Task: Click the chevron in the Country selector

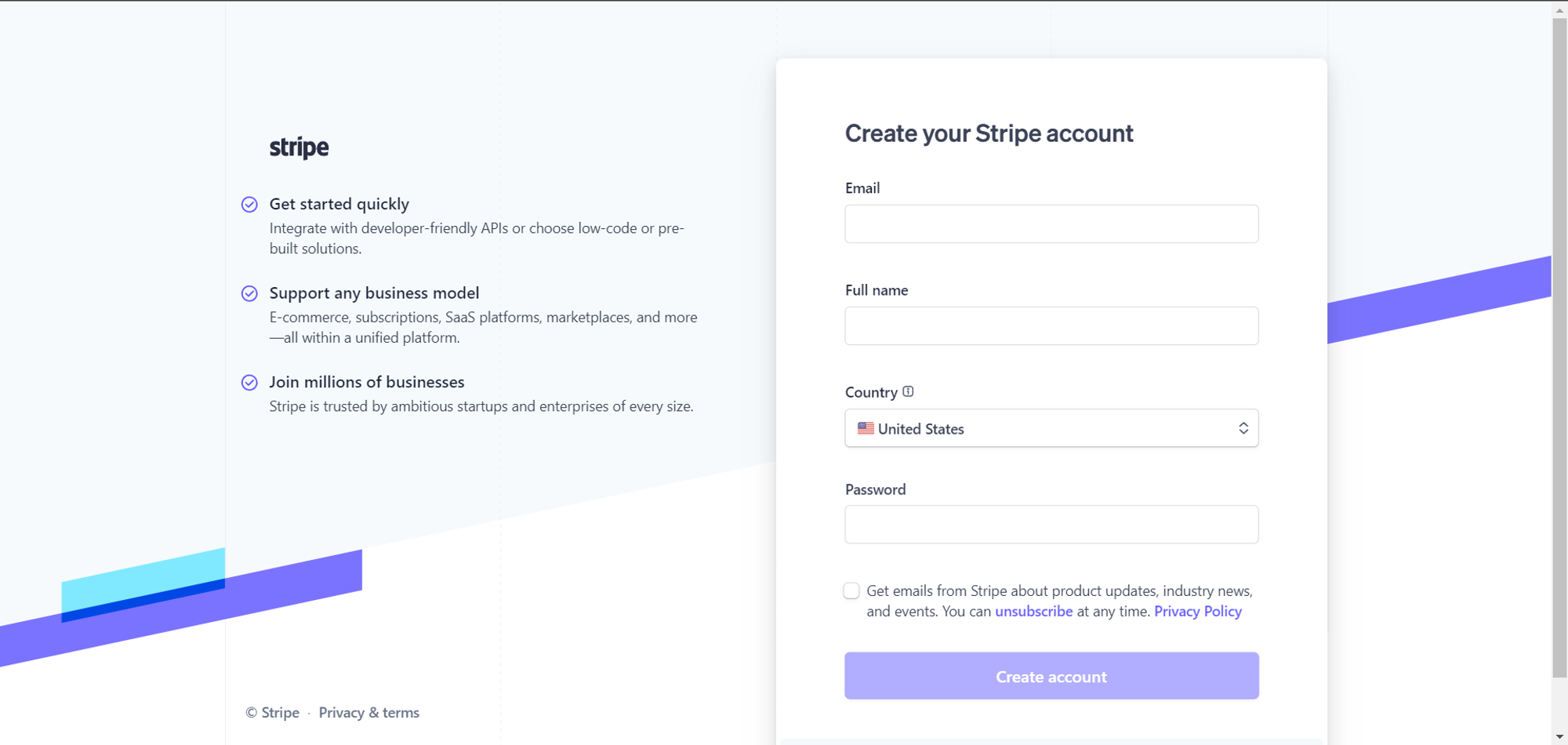Action: click(x=1243, y=428)
